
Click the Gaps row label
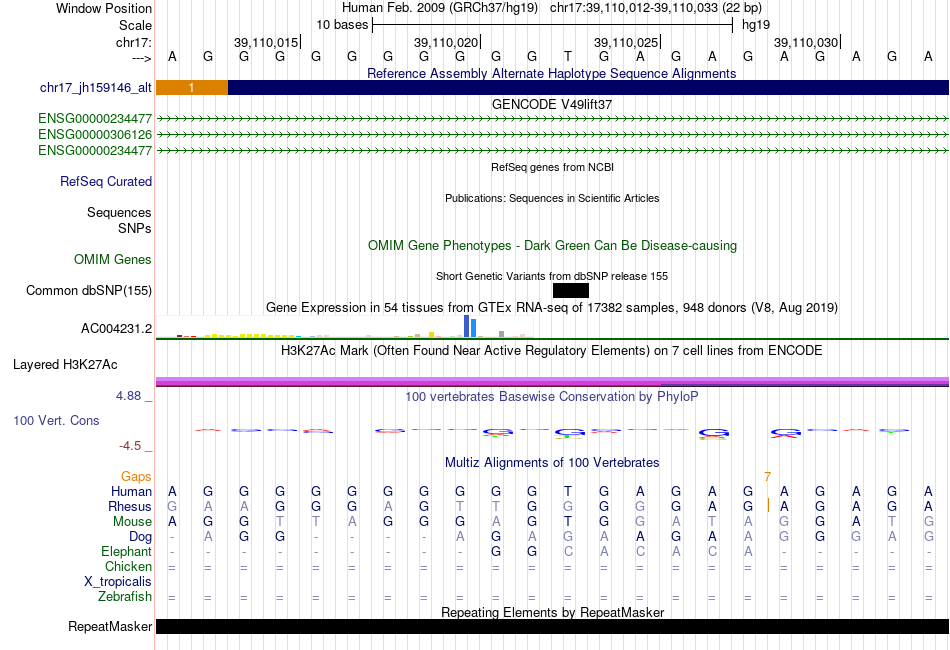(x=136, y=477)
